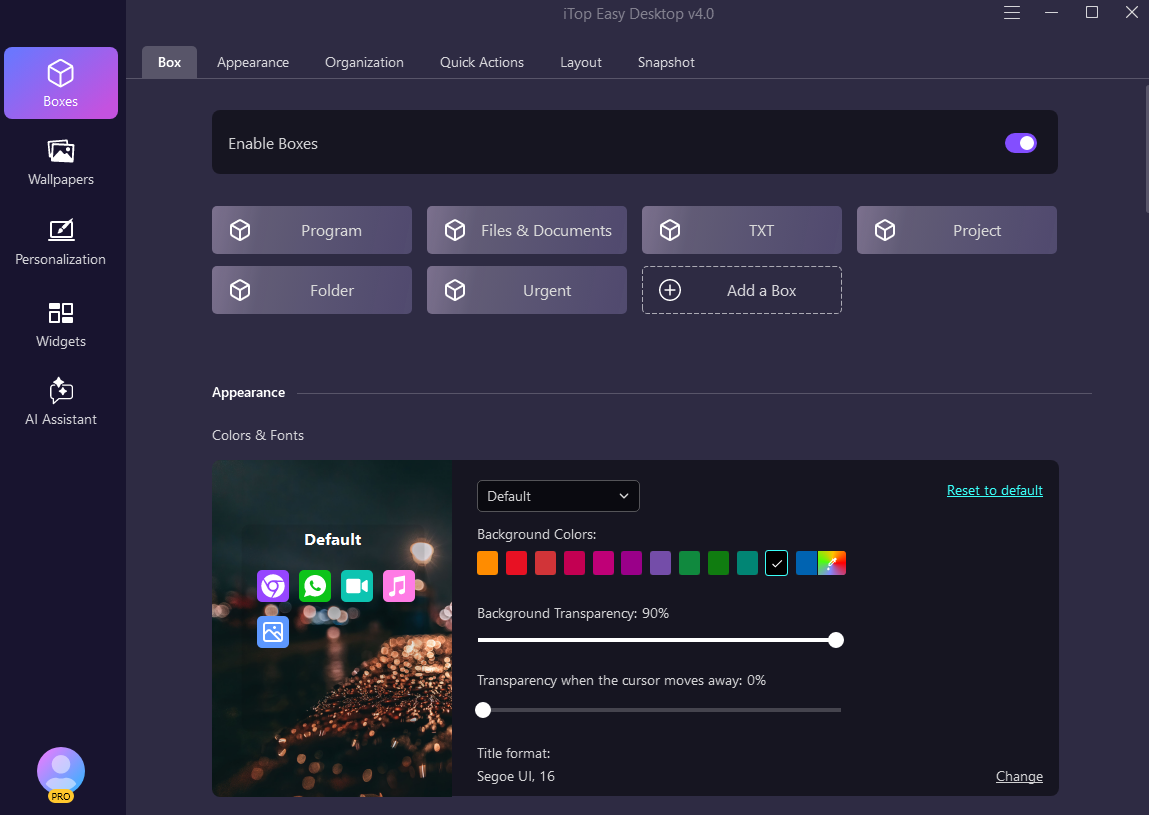Select the Wallpapers sidebar icon
The width and height of the screenshot is (1149, 815).
click(x=60, y=163)
